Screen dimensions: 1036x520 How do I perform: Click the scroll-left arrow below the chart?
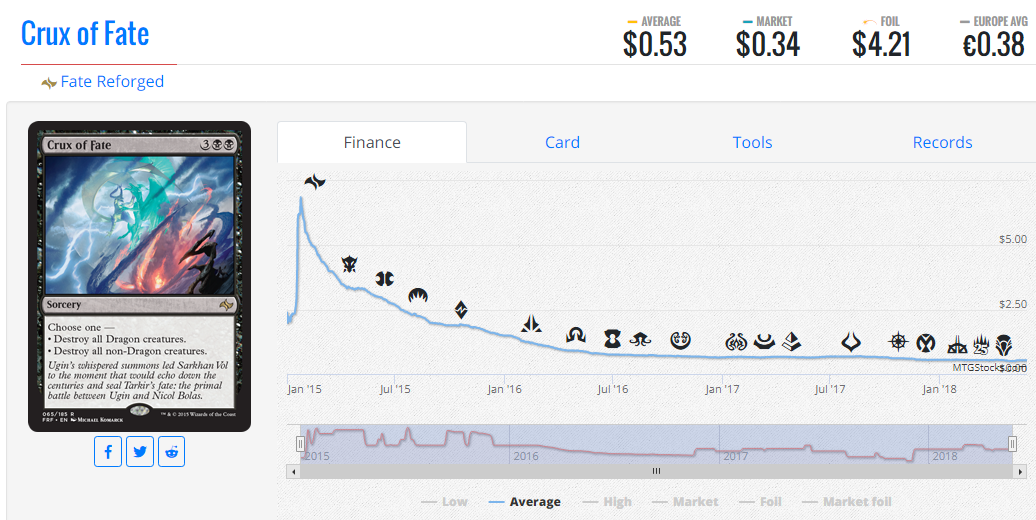click(293, 470)
